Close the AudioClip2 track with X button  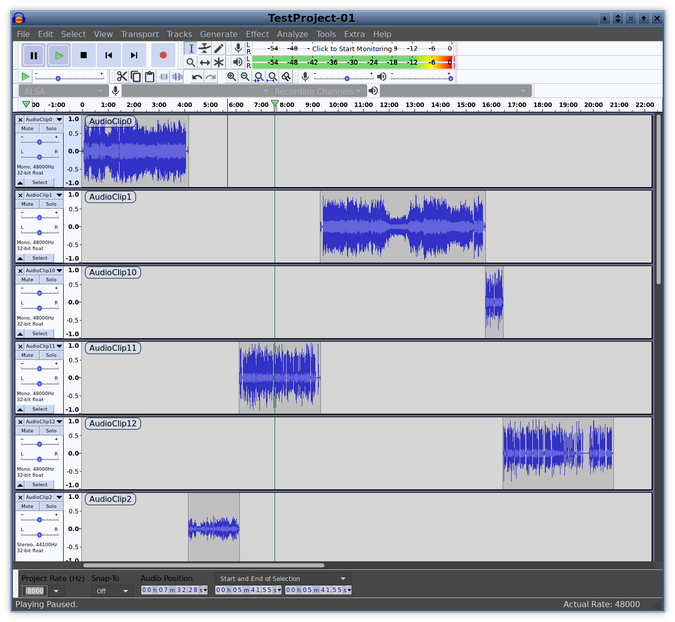(x=20, y=497)
